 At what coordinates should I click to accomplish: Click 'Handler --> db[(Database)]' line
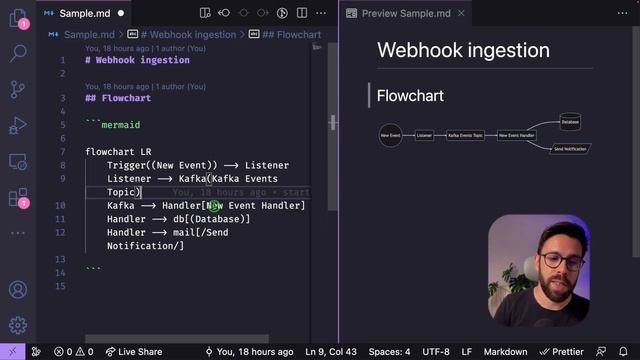pos(178,219)
